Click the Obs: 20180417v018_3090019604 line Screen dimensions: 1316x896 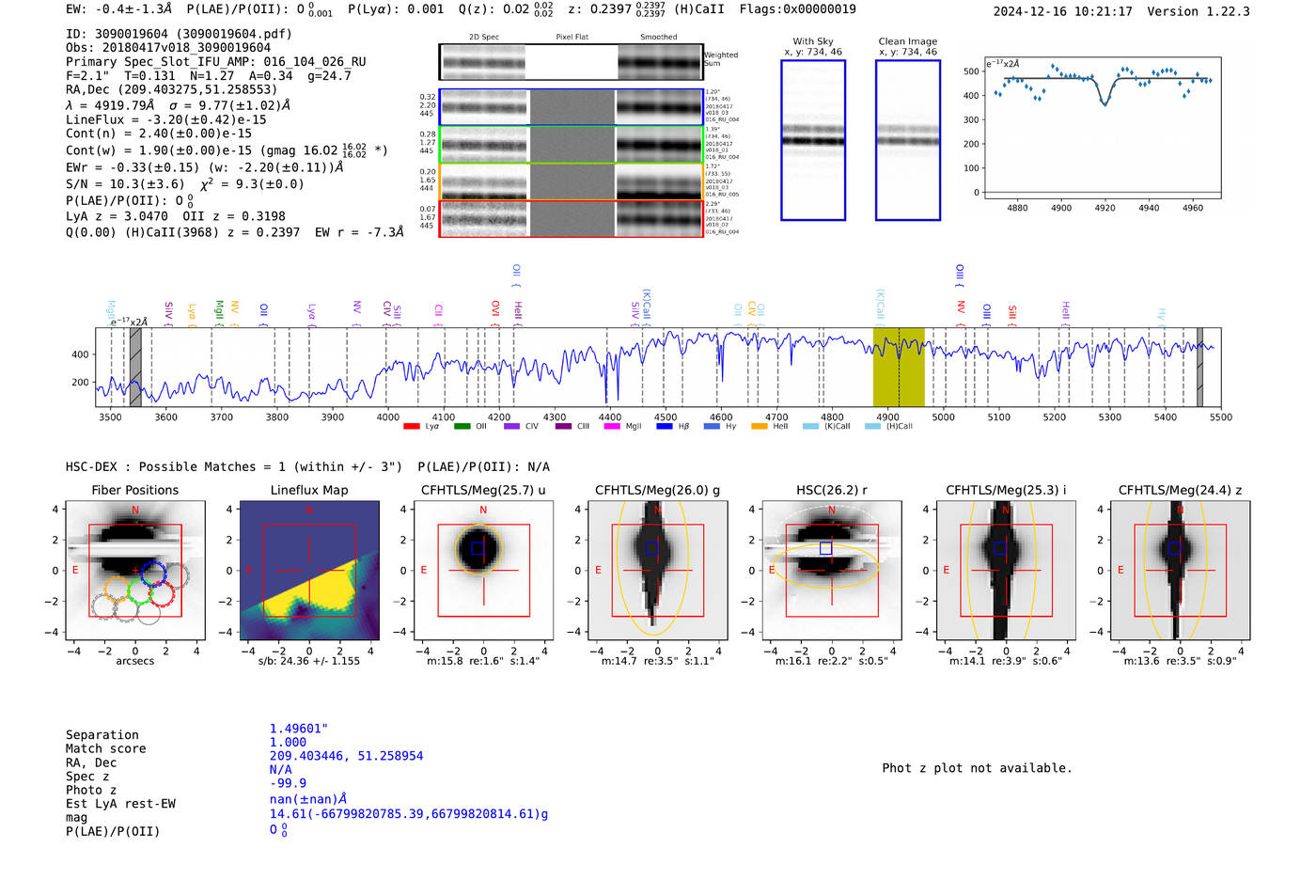pos(168,47)
